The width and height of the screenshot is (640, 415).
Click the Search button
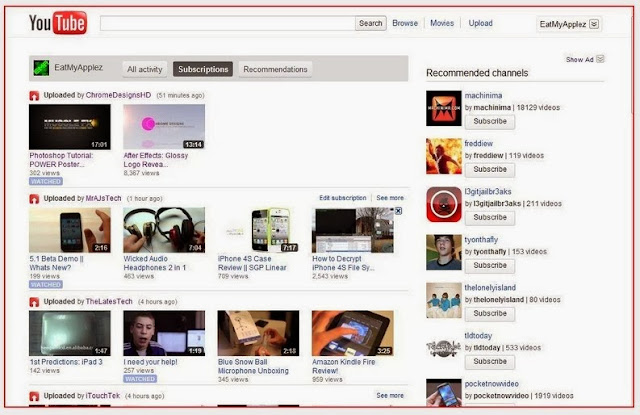tap(370, 23)
